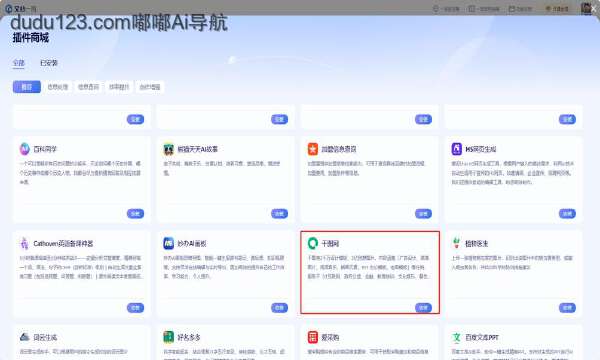This screenshot has height=360, width=600.
Task: Click the purple H5网页生成 plugin icon
Action: pos(457,149)
